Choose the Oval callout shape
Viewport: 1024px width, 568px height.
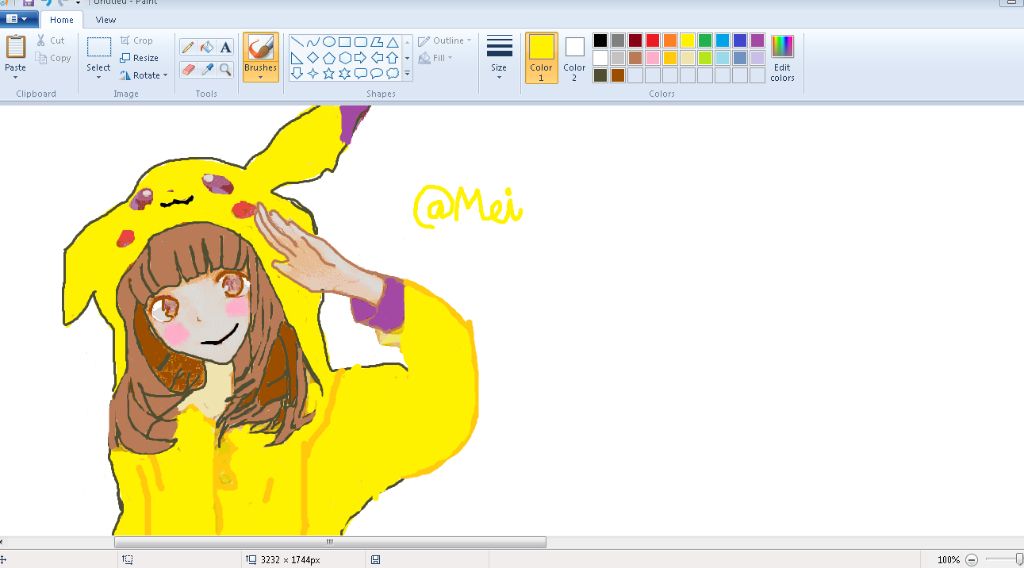point(377,73)
